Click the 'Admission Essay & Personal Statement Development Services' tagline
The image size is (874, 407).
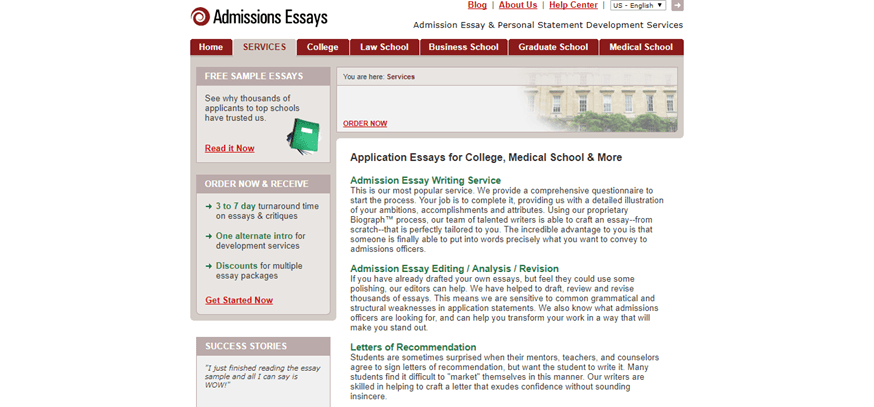click(x=548, y=25)
